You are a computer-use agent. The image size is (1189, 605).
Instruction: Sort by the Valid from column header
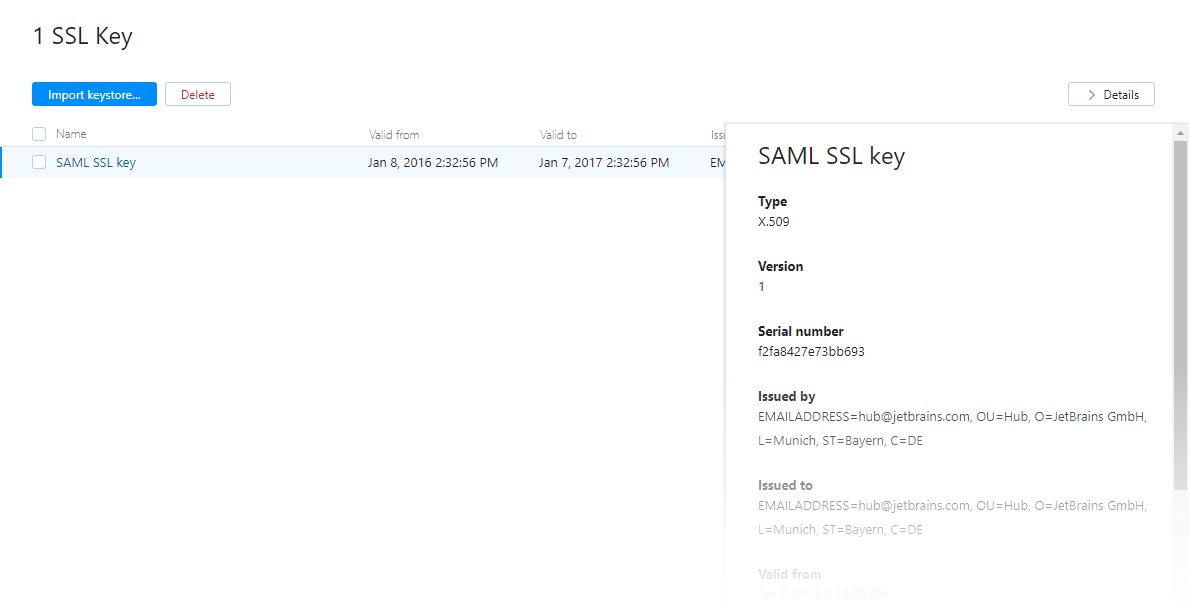click(x=394, y=134)
